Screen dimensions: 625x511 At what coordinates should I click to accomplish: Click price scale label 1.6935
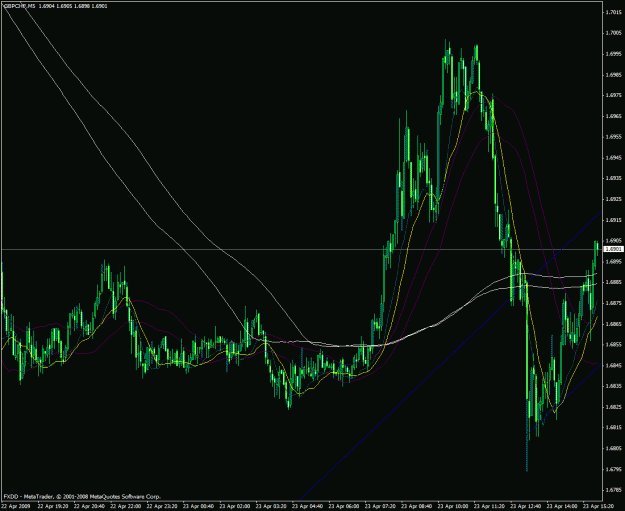pos(613,178)
